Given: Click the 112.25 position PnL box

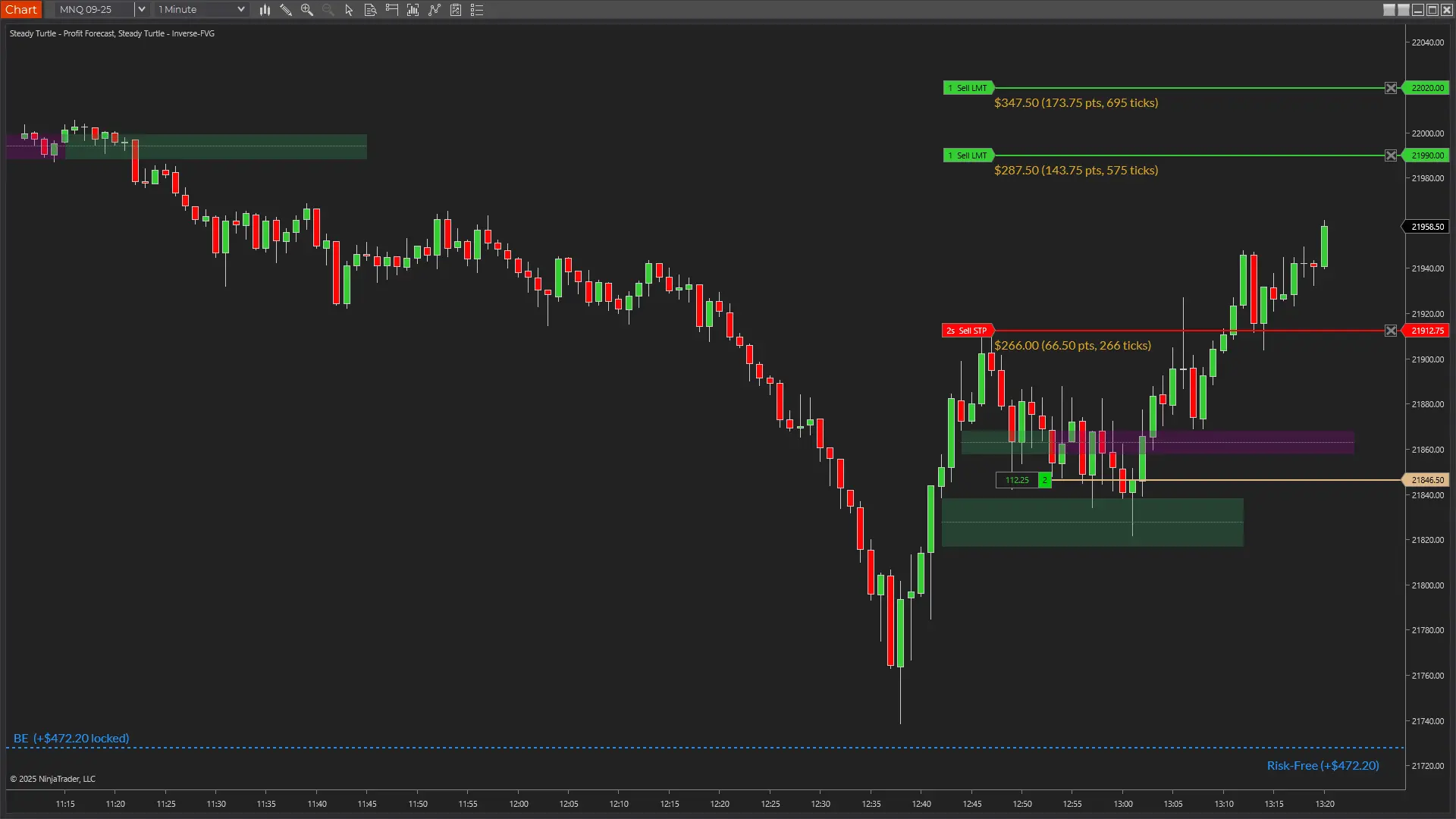Looking at the screenshot, I should pyautogui.click(x=1017, y=480).
